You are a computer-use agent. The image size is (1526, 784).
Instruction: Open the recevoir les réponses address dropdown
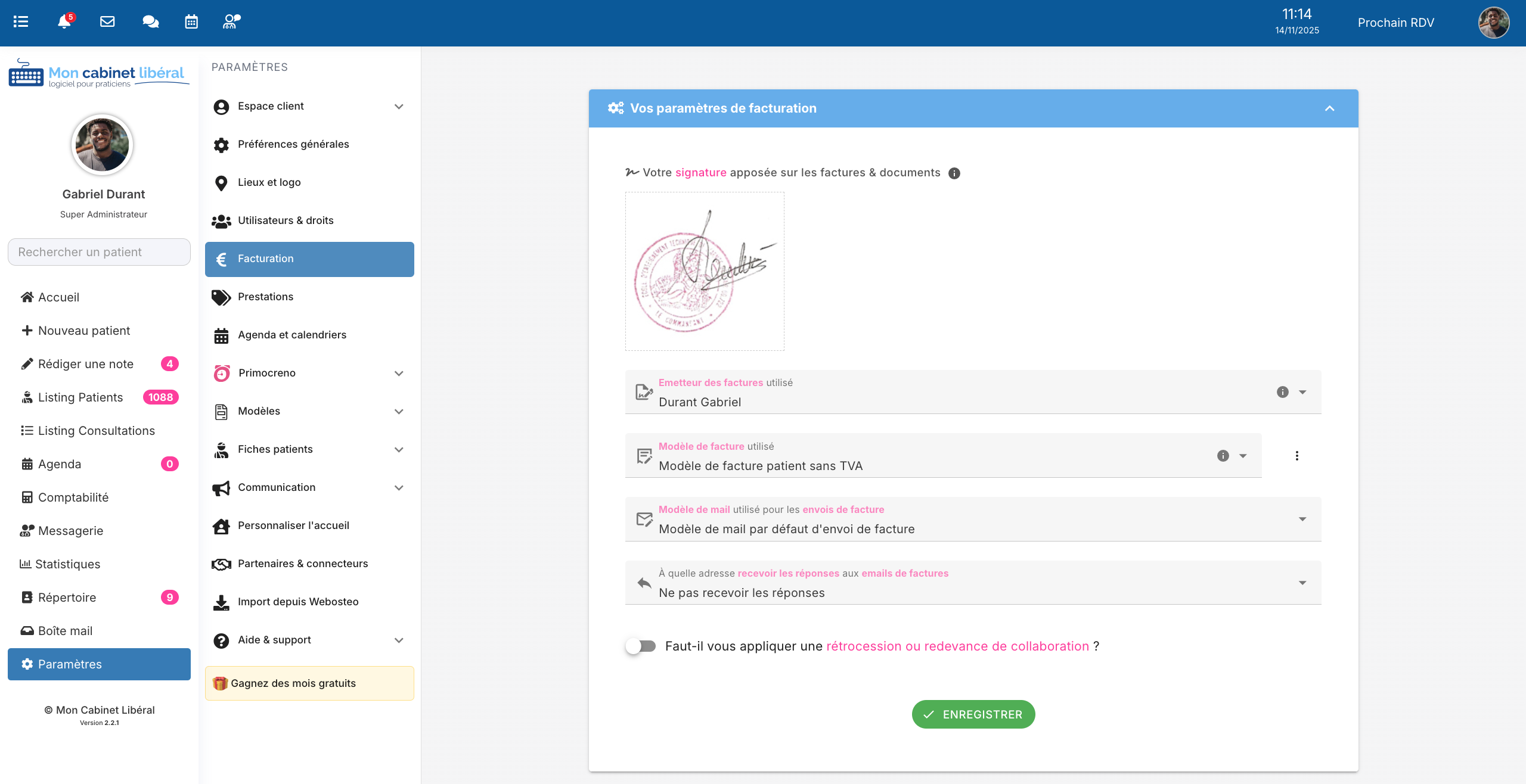[x=1302, y=583]
